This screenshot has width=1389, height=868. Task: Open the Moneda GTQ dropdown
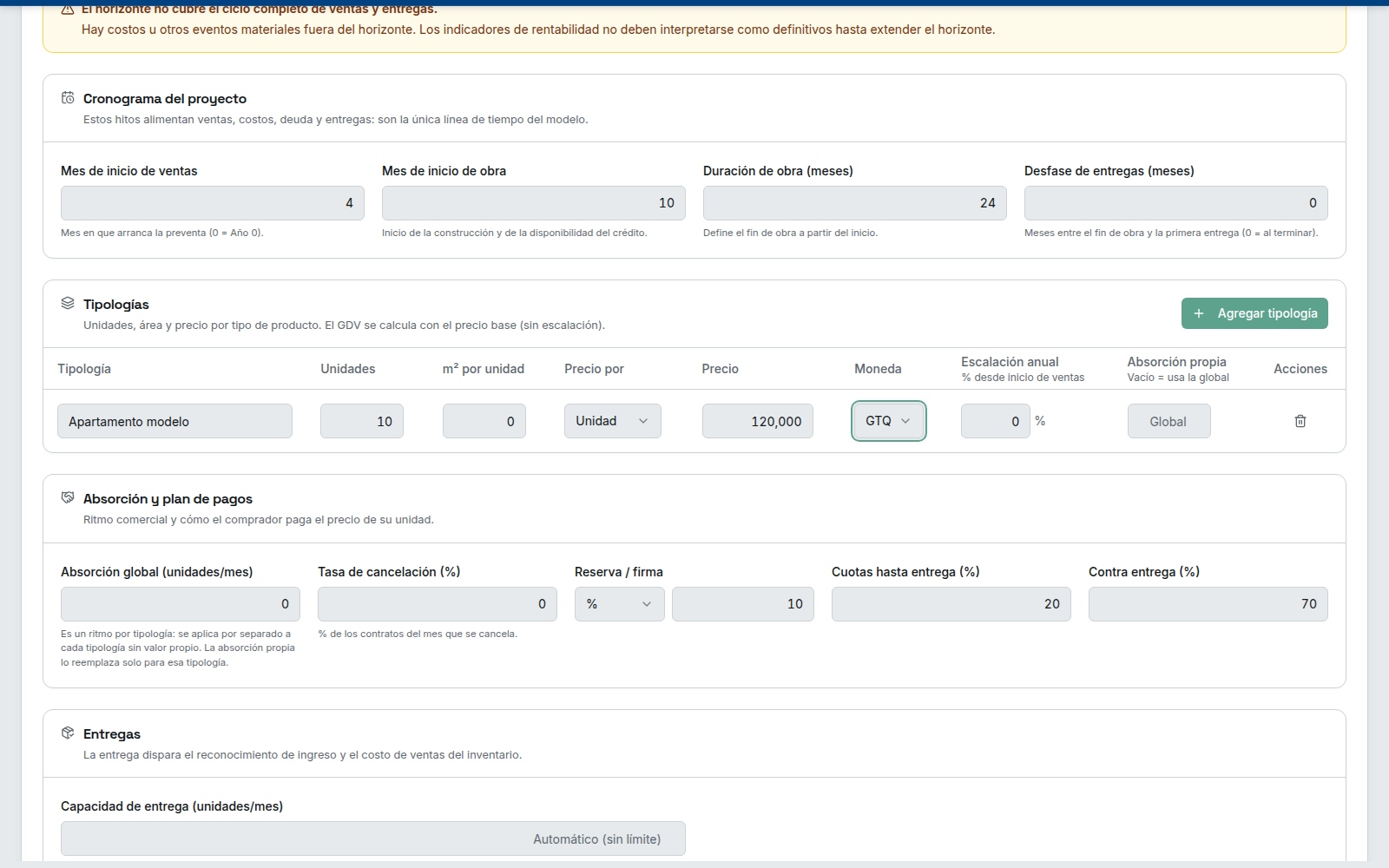(889, 421)
